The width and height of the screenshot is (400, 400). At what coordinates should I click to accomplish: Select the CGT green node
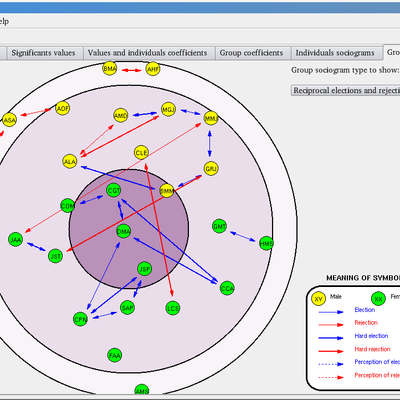pos(114,190)
